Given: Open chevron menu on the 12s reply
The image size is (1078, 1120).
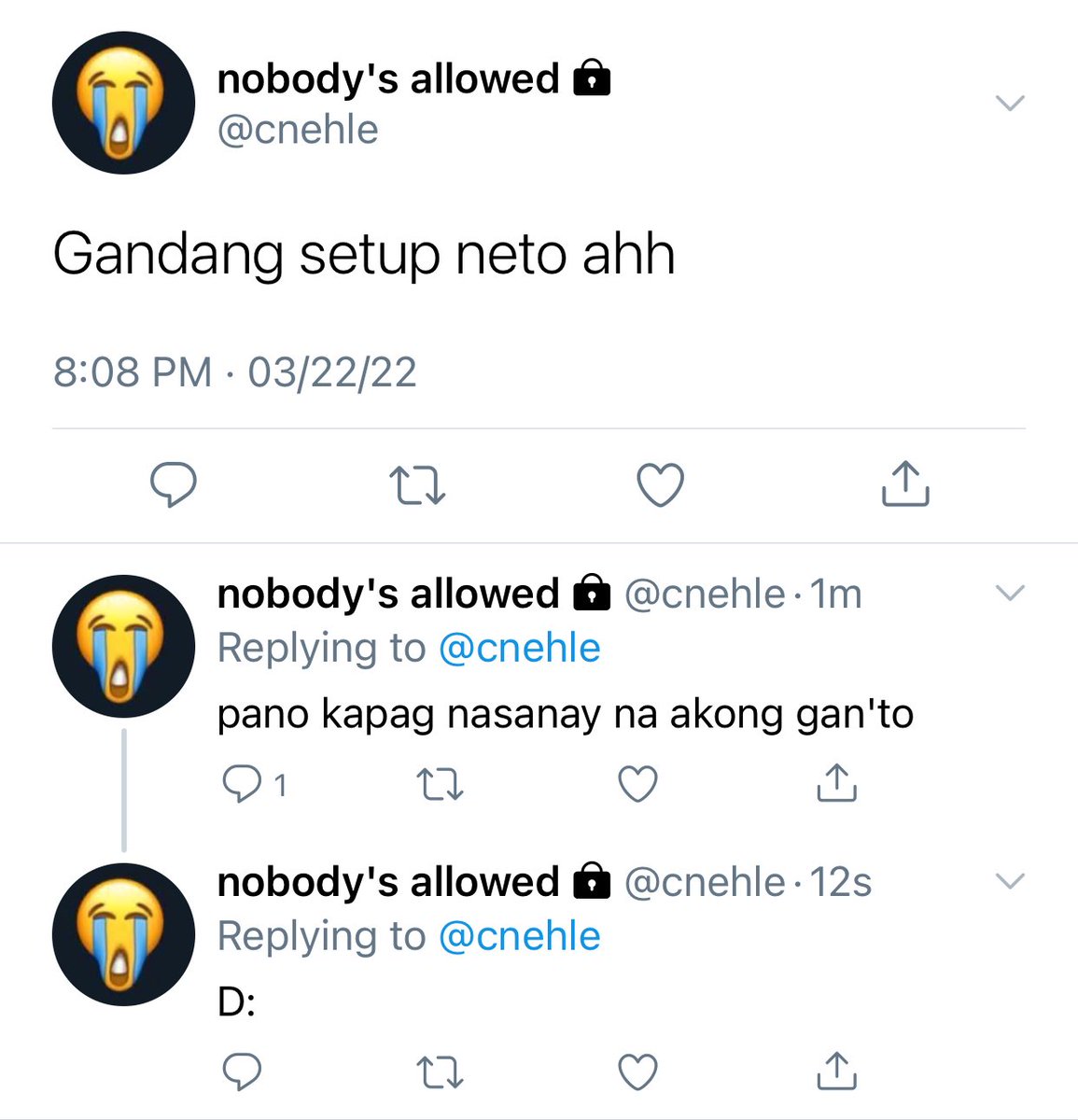Looking at the screenshot, I should pyautogui.click(x=1011, y=880).
